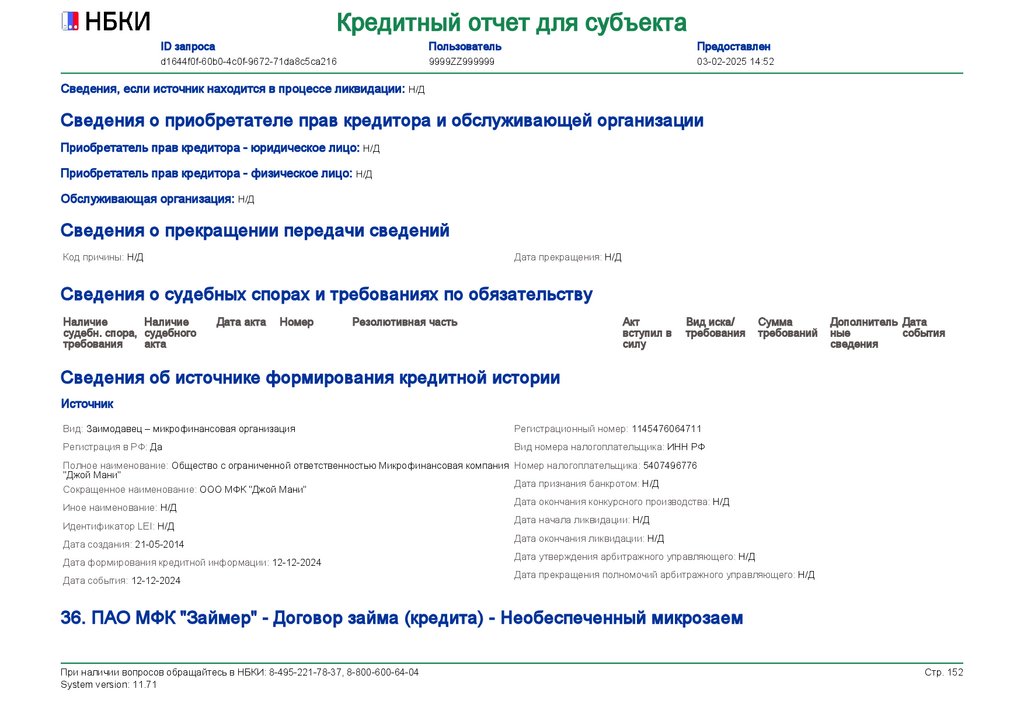Click the 'Иное наименование' line
Image resolution: width=1024 pixels, height=724 pixels.
[120, 508]
